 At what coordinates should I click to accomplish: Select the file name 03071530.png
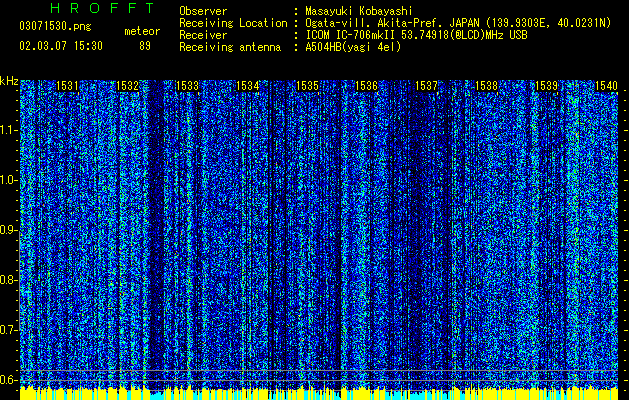click(x=55, y=26)
